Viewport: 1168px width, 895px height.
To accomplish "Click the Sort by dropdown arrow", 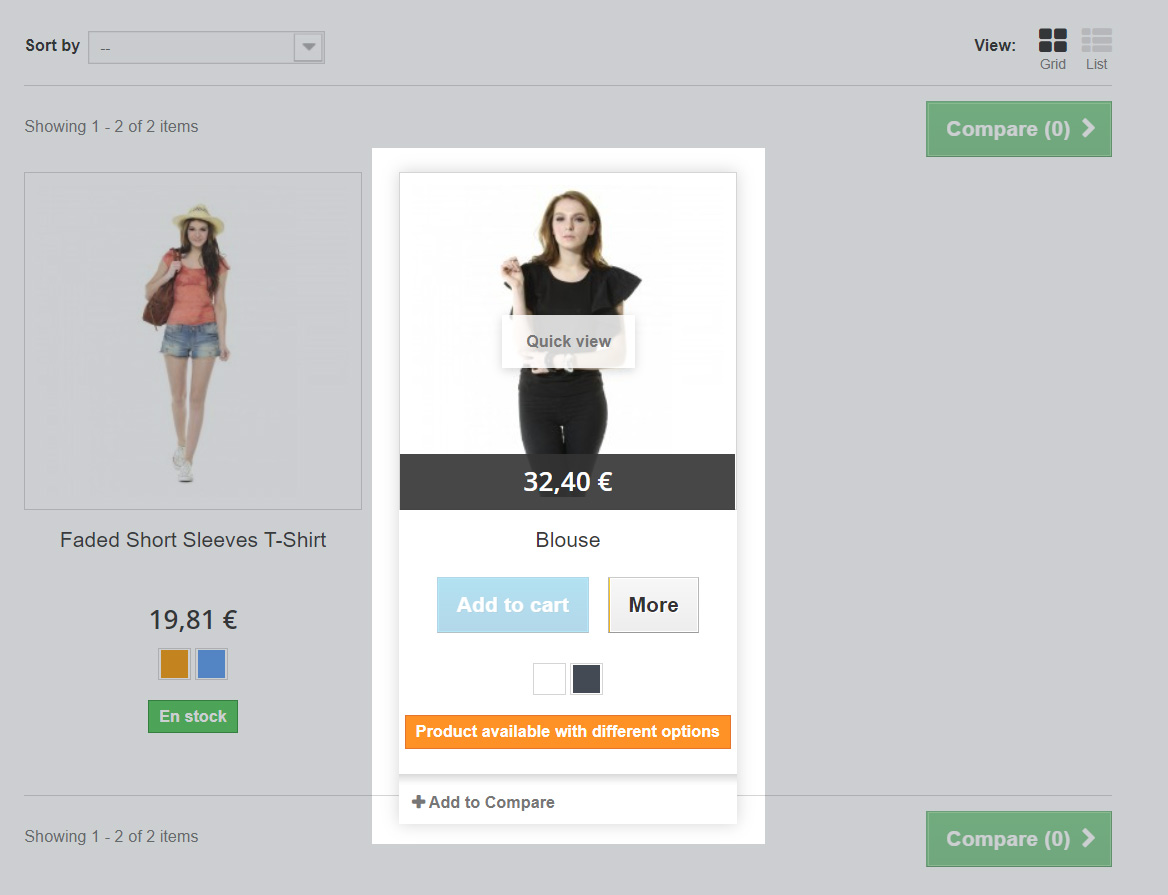I will point(309,47).
